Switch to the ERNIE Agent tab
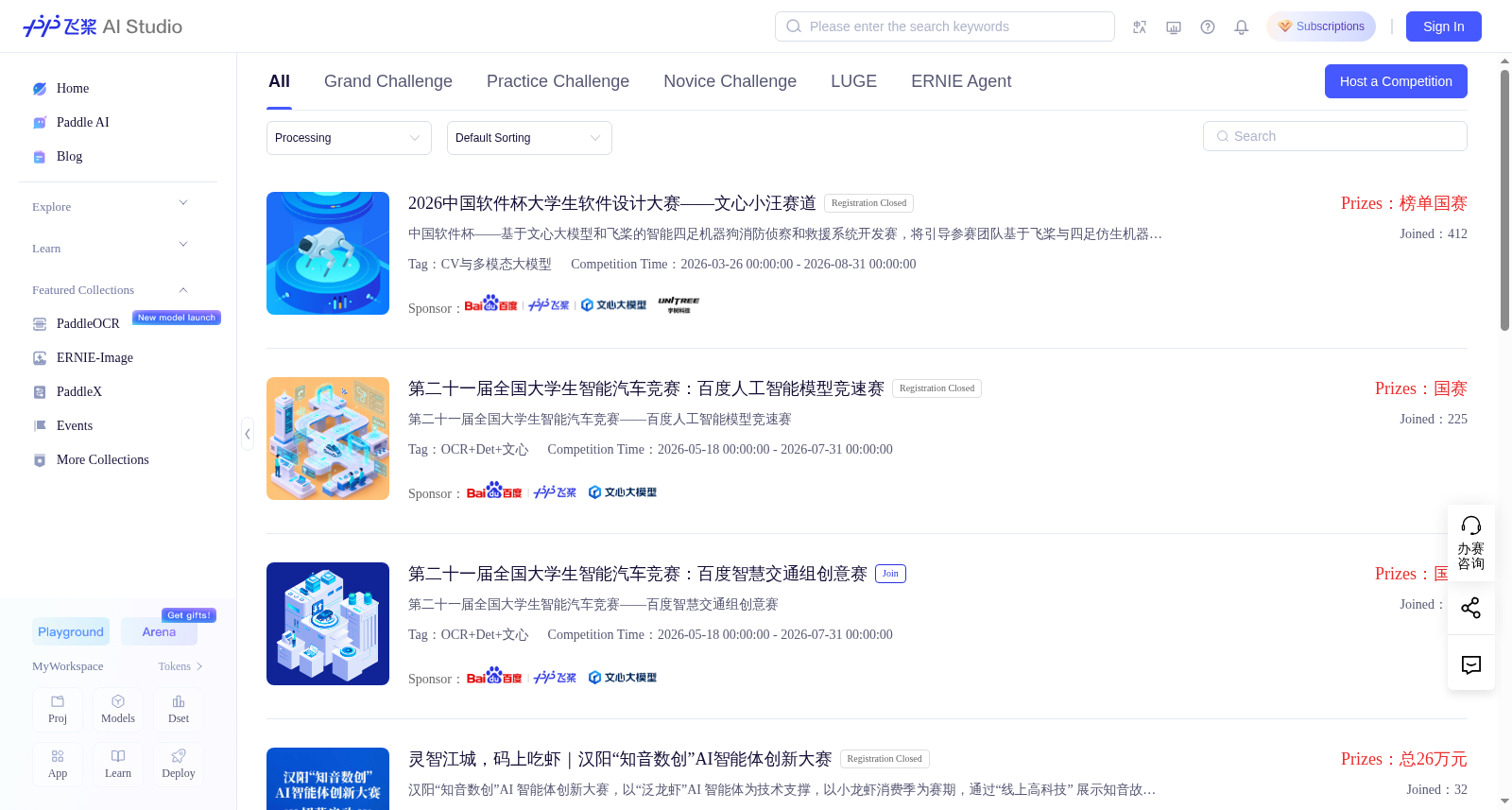The width and height of the screenshot is (1512, 810). (x=961, y=81)
